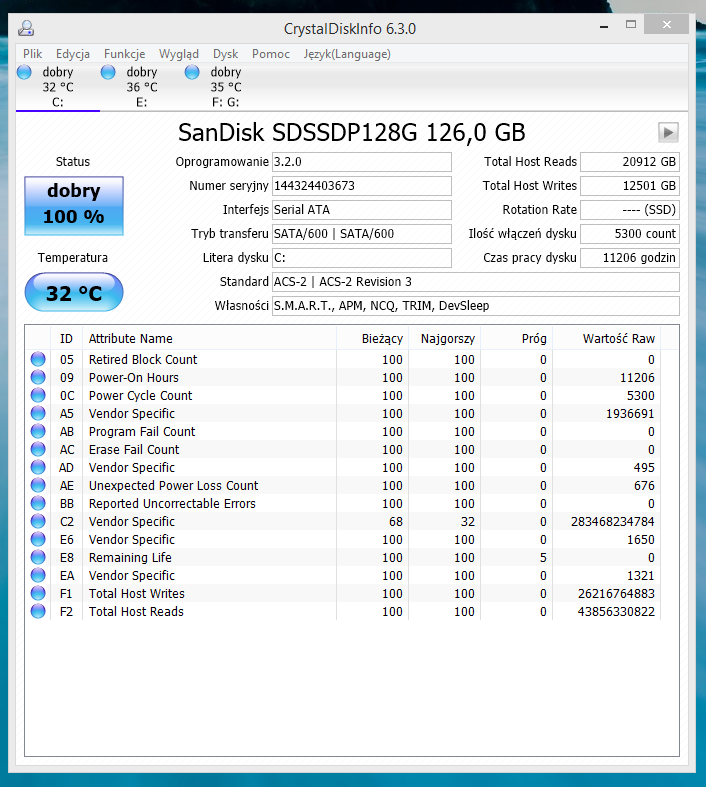The image size is (706, 787).
Task: Click the Standard field ACS-2 Revision 3
Action: [476, 282]
